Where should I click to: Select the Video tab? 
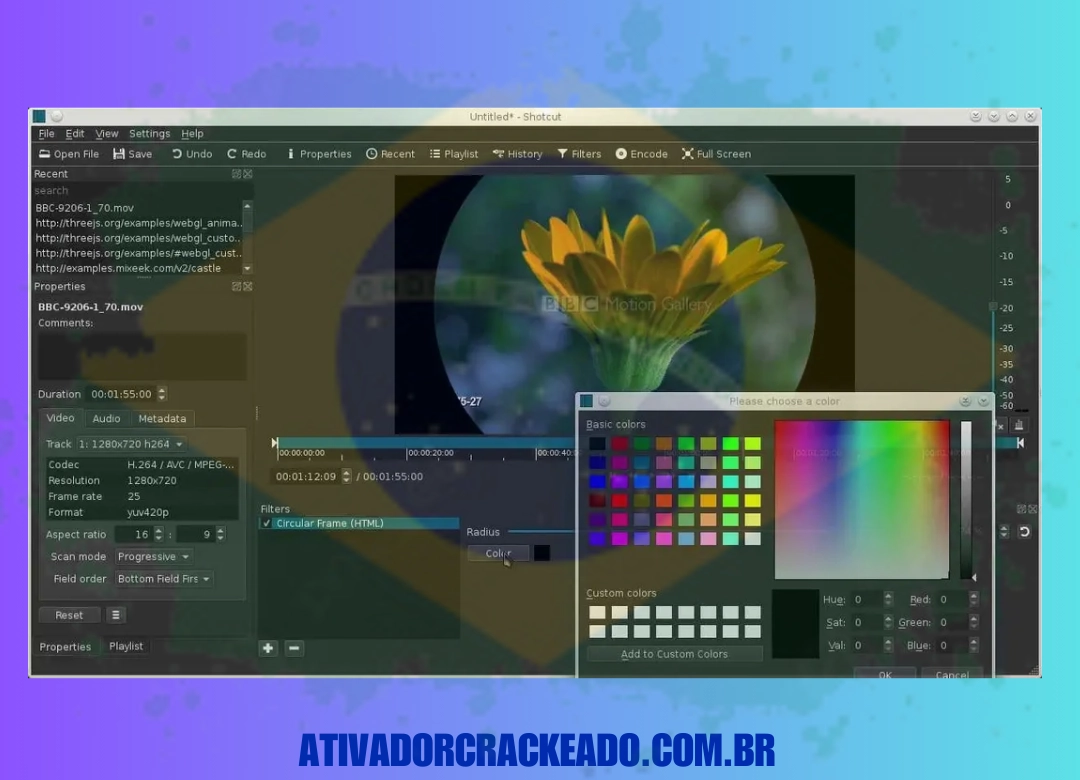(x=60, y=418)
